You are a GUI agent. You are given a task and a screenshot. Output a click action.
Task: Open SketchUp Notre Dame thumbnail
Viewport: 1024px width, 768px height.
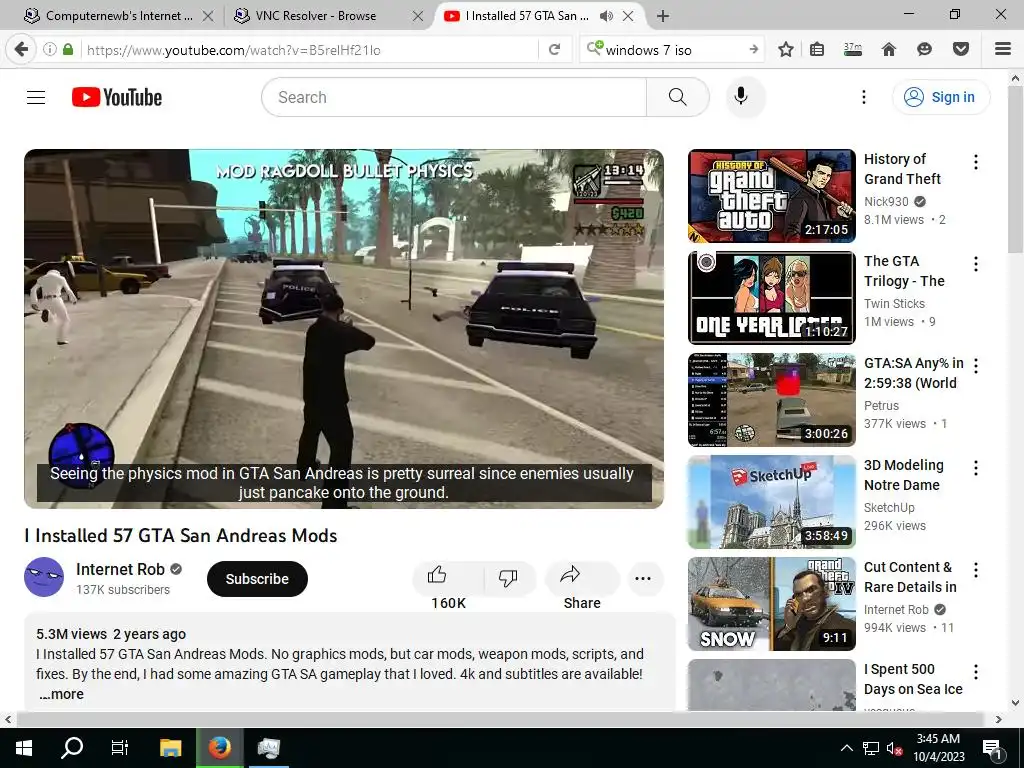(771, 502)
